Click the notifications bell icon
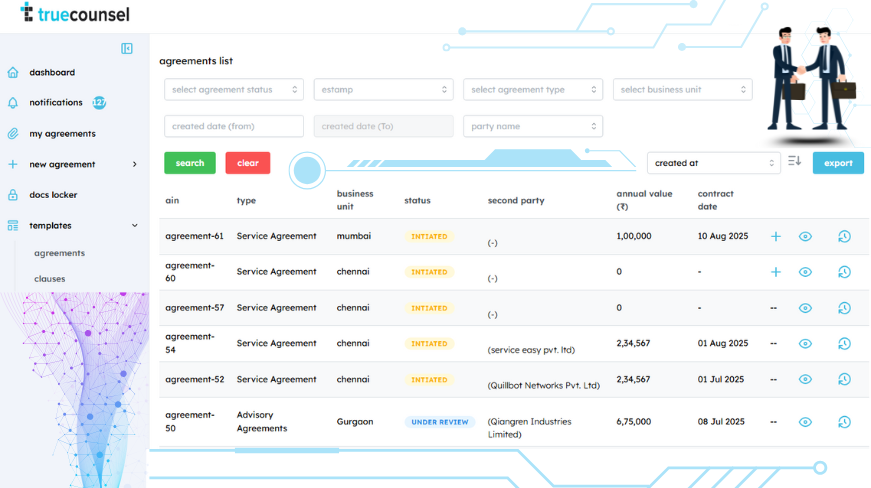871x488 pixels. [13, 103]
